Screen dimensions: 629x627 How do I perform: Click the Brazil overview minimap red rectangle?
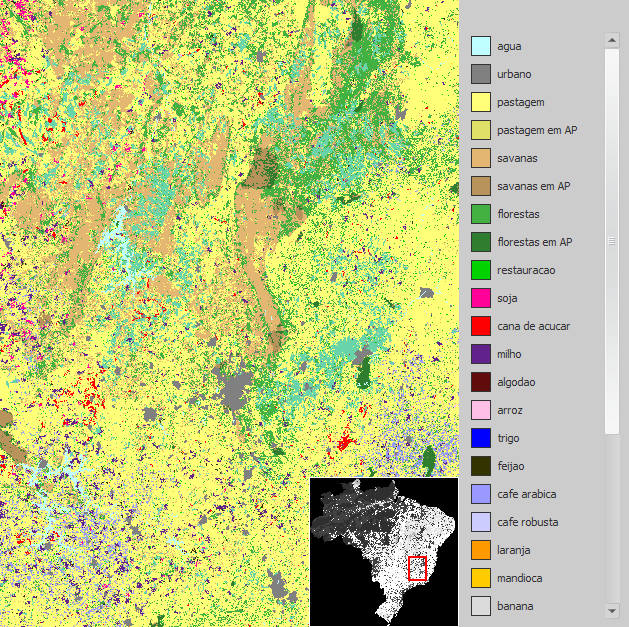coord(418,568)
